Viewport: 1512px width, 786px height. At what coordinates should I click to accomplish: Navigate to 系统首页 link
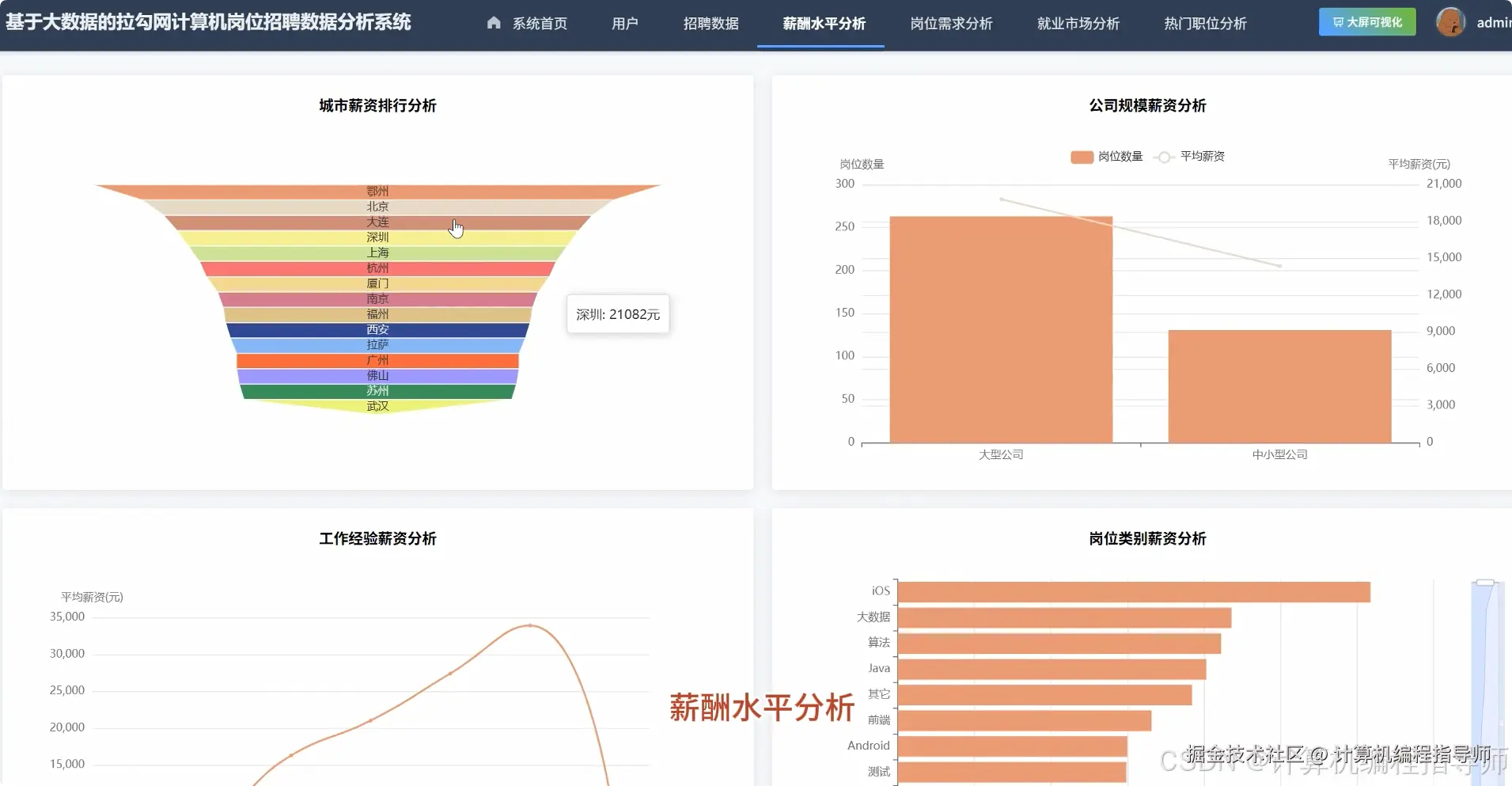(538, 23)
